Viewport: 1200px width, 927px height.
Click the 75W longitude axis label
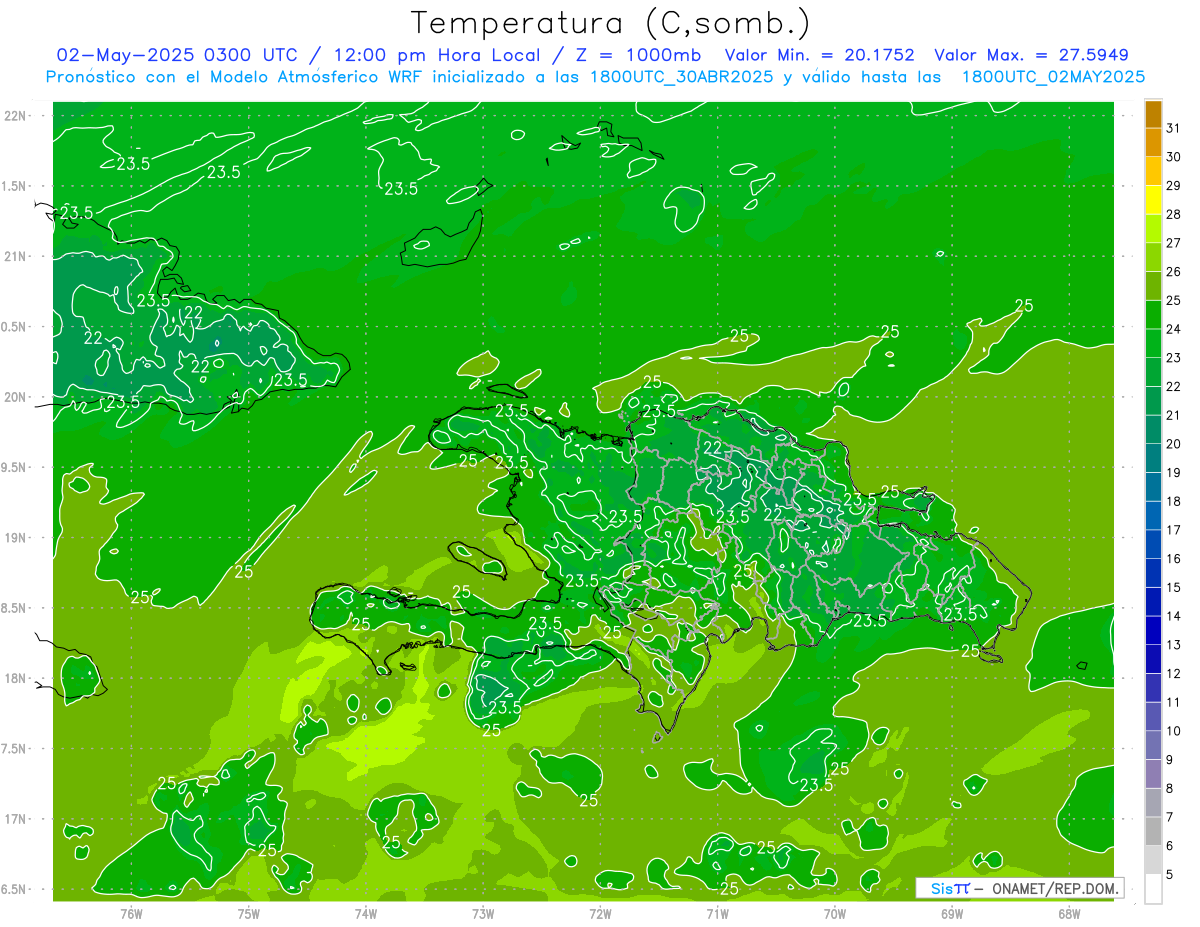[249, 914]
